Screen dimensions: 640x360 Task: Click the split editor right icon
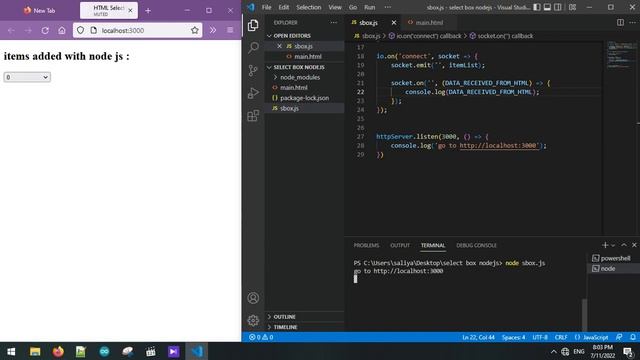point(620,22)
